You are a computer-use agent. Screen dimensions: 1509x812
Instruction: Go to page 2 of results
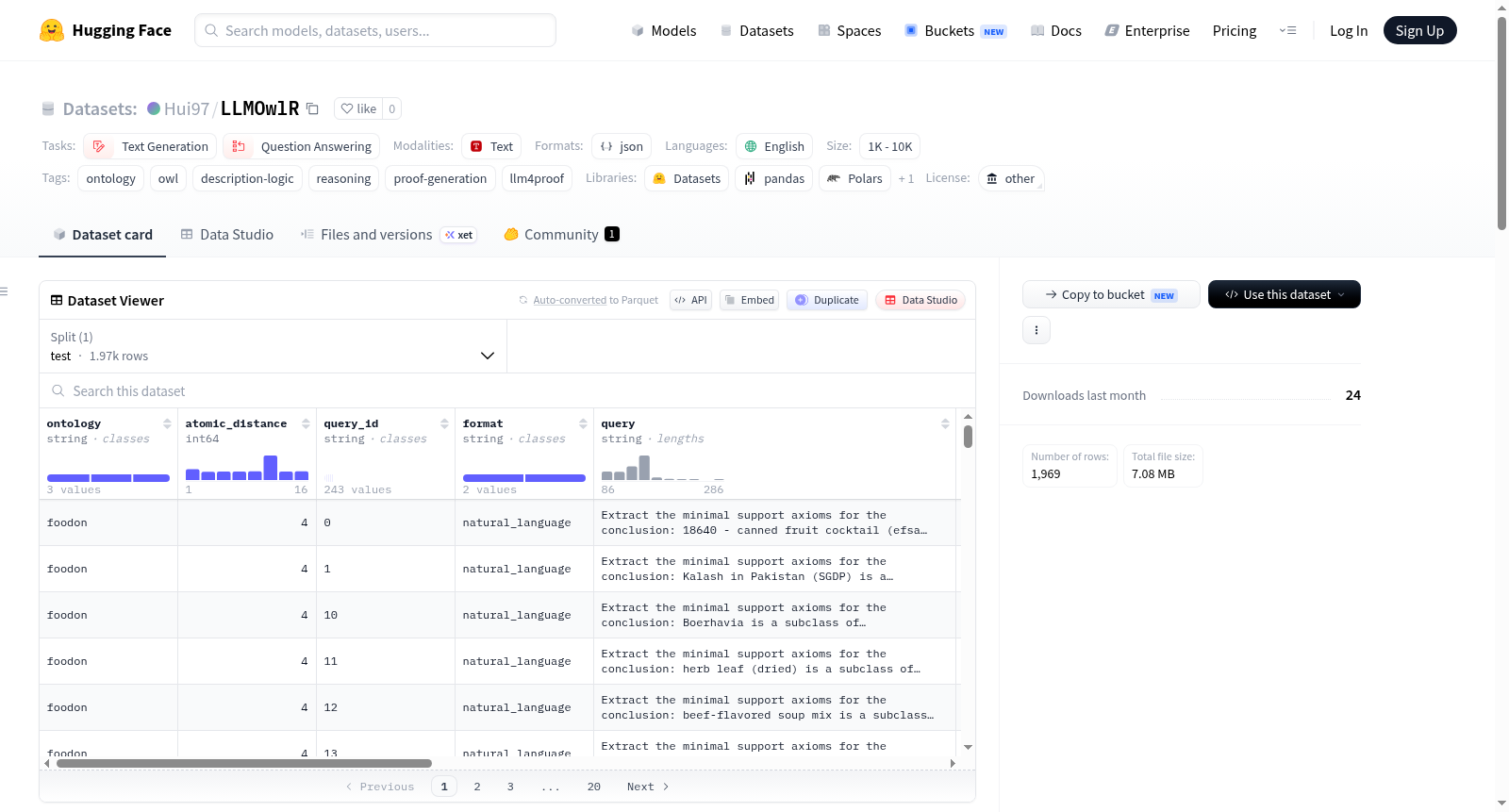coord(477,787)
